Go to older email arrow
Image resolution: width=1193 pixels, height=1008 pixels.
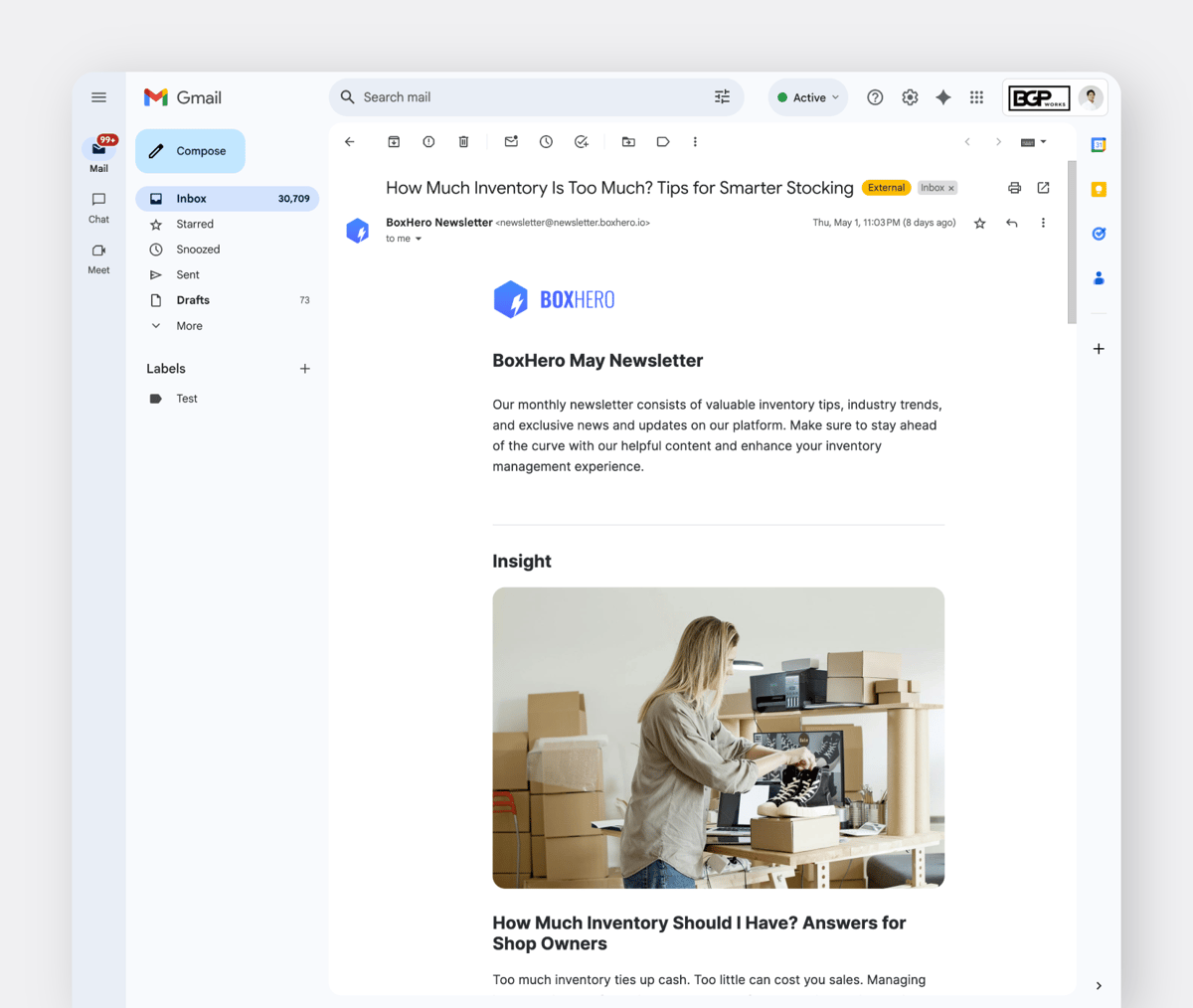click(998, 142)
